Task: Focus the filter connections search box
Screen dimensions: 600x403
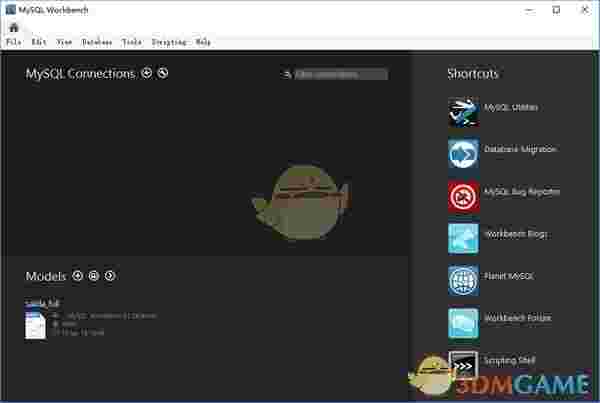Action: 341,74
